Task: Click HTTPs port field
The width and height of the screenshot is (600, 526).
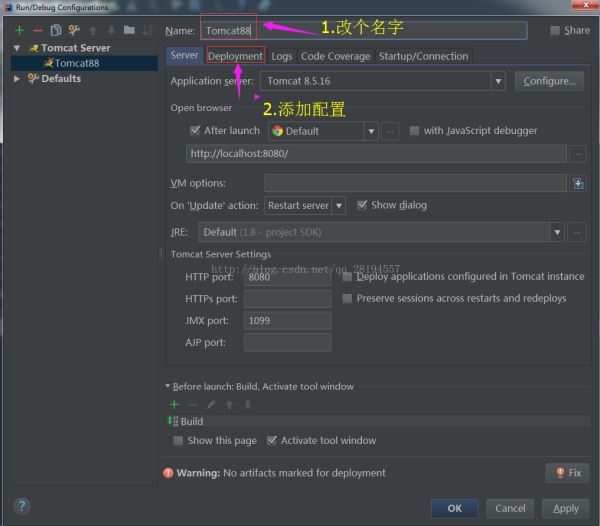Action: click(x=288, y=299)
